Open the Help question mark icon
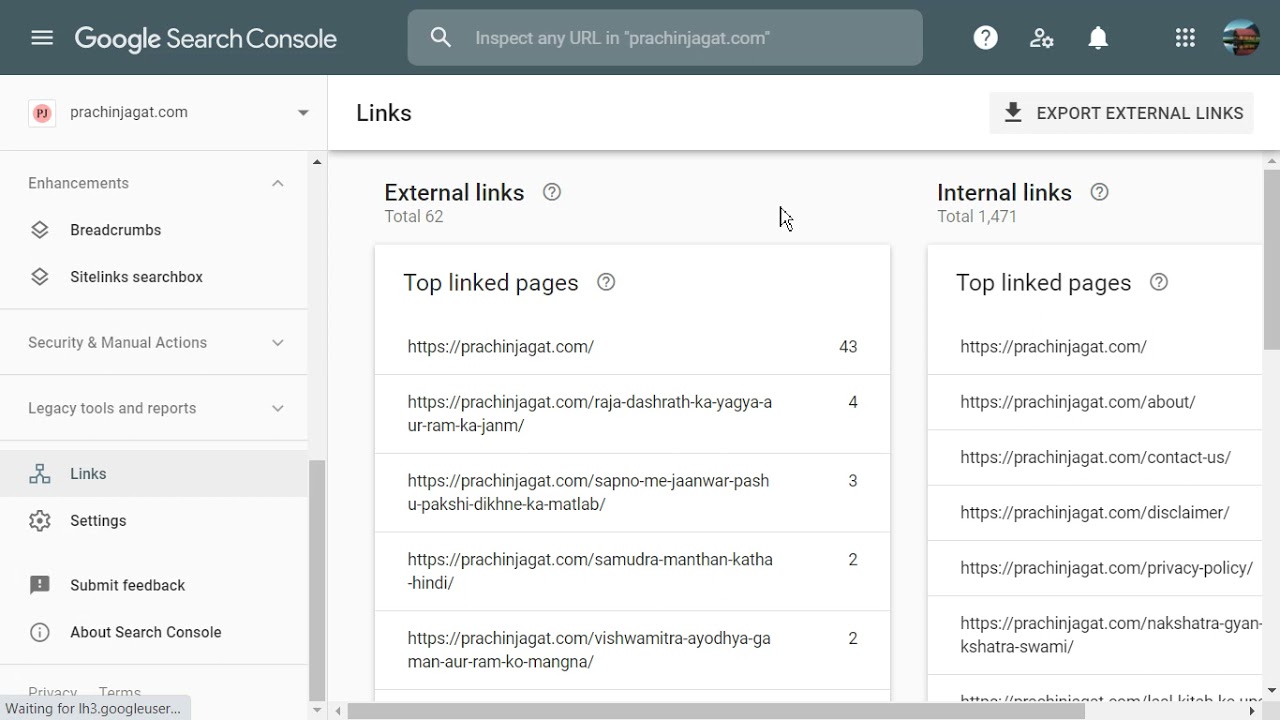The height and width of the screenshot is (720, 1280). 986,38
